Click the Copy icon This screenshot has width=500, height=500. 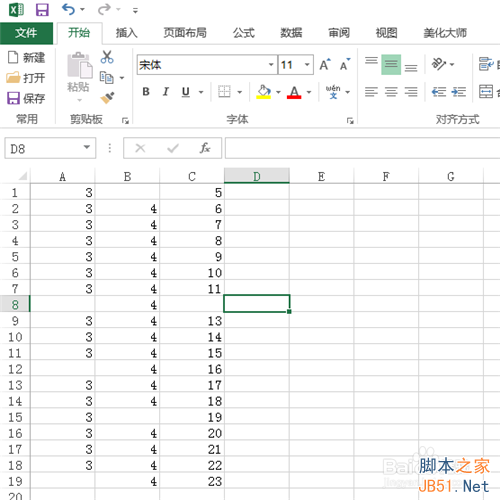click(107, 78)
